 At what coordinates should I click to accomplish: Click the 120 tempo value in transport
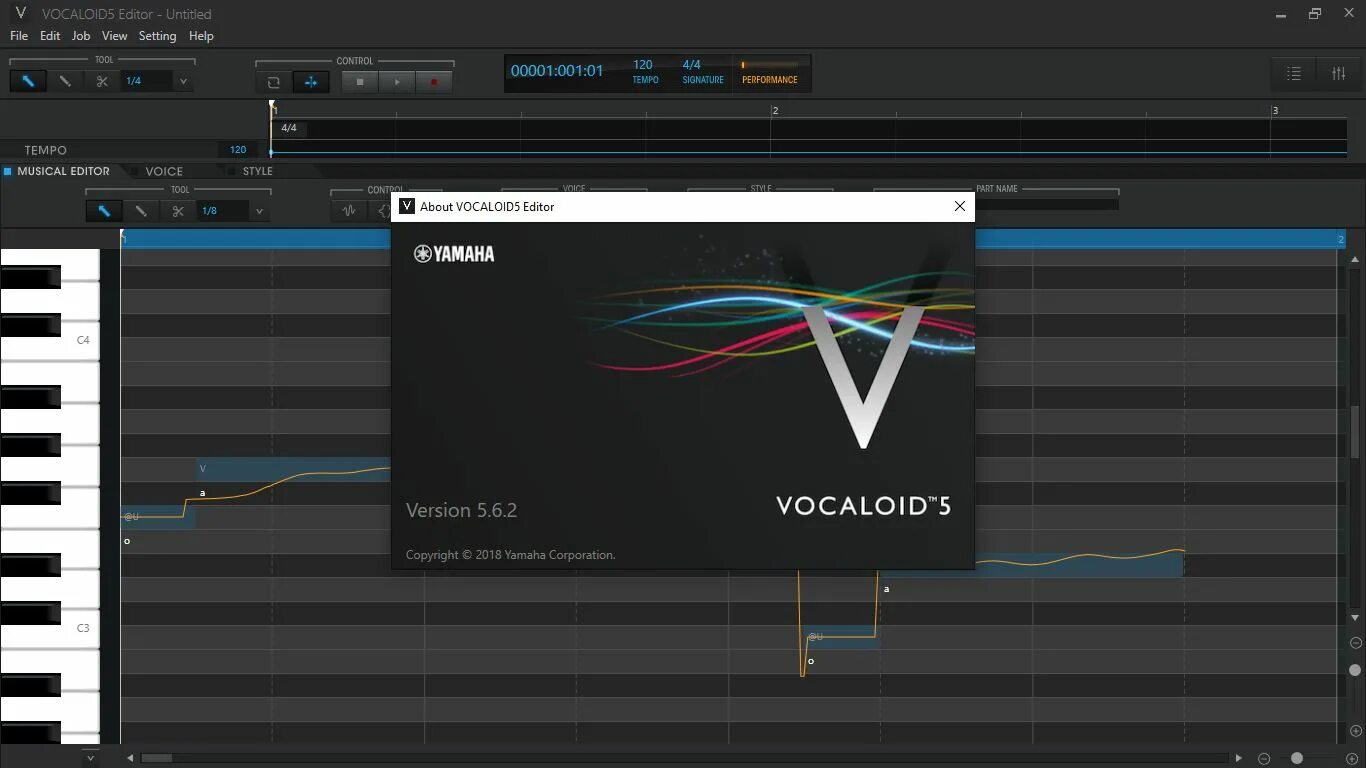coord(643,65)
